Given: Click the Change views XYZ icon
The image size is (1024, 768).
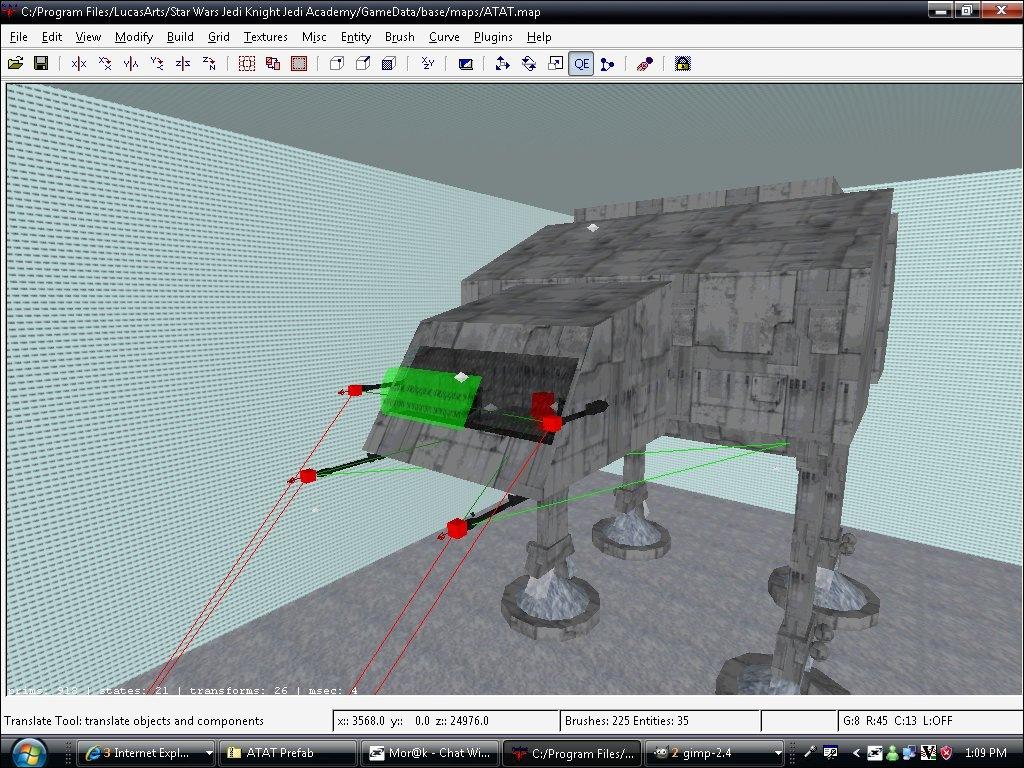Looking at the screenshot, I should point(428,64).
